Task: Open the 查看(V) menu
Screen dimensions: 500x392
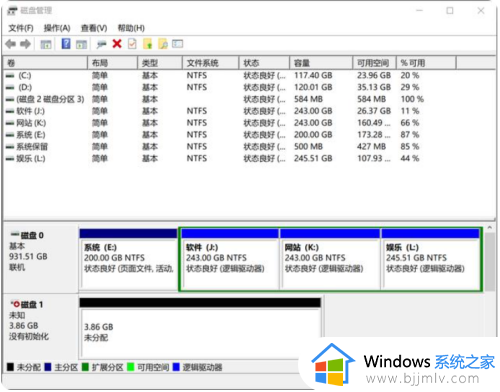Action: [x=94, y=28]
